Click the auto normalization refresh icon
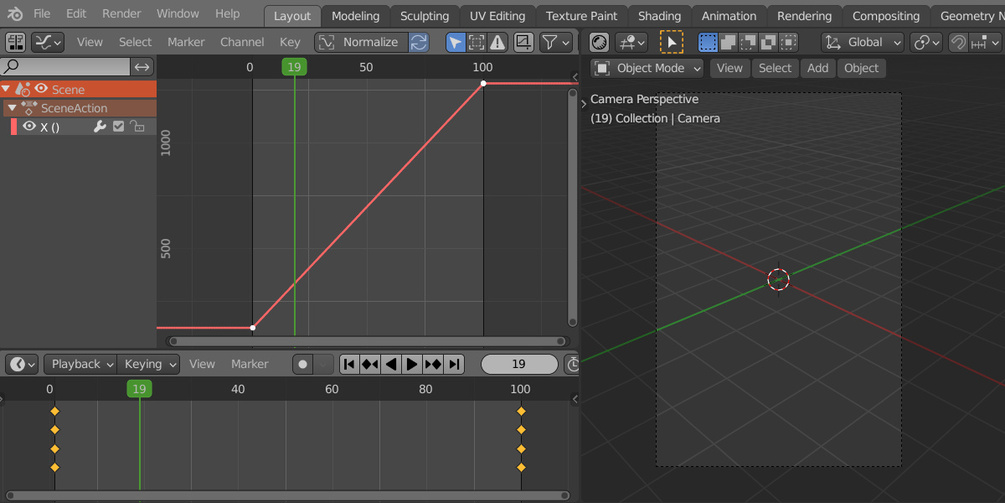 pos(419,42)
